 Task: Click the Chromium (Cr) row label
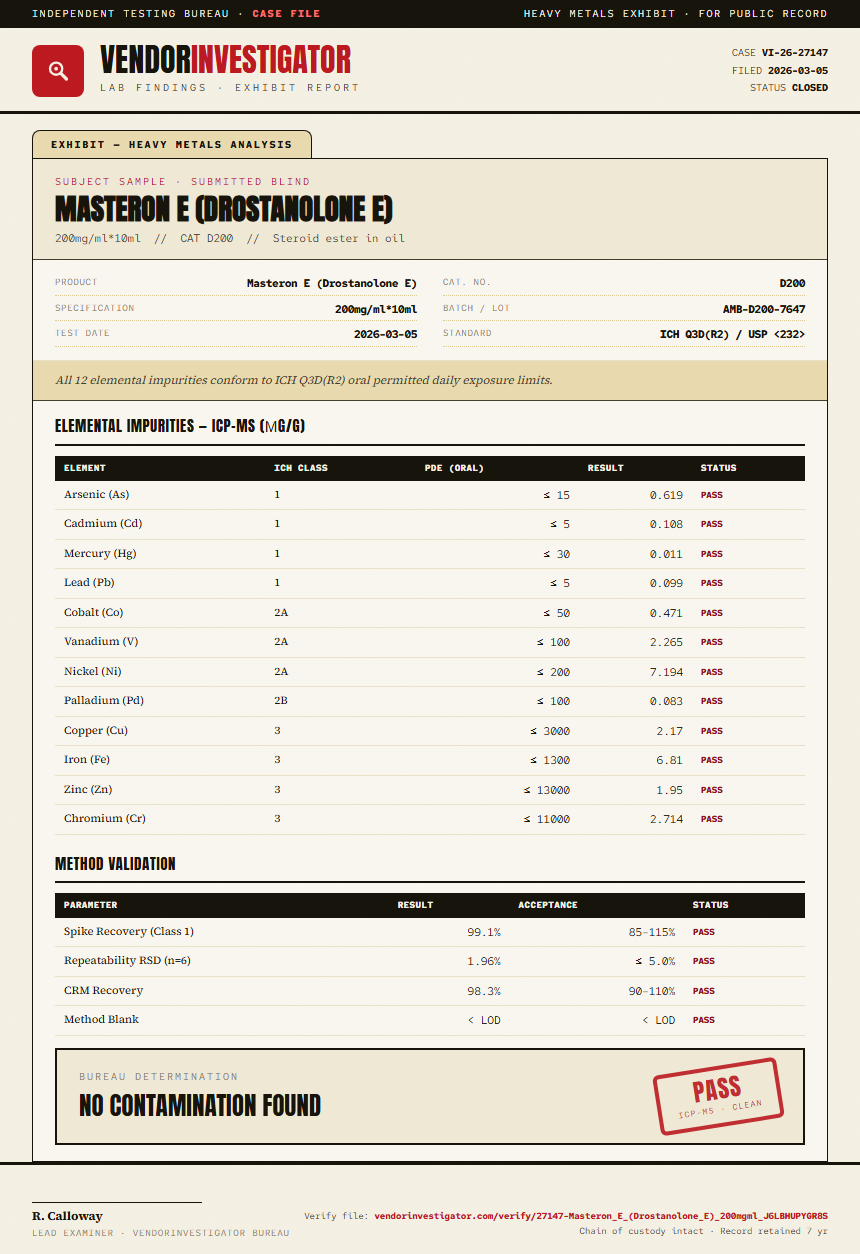(x=105, y=819)
